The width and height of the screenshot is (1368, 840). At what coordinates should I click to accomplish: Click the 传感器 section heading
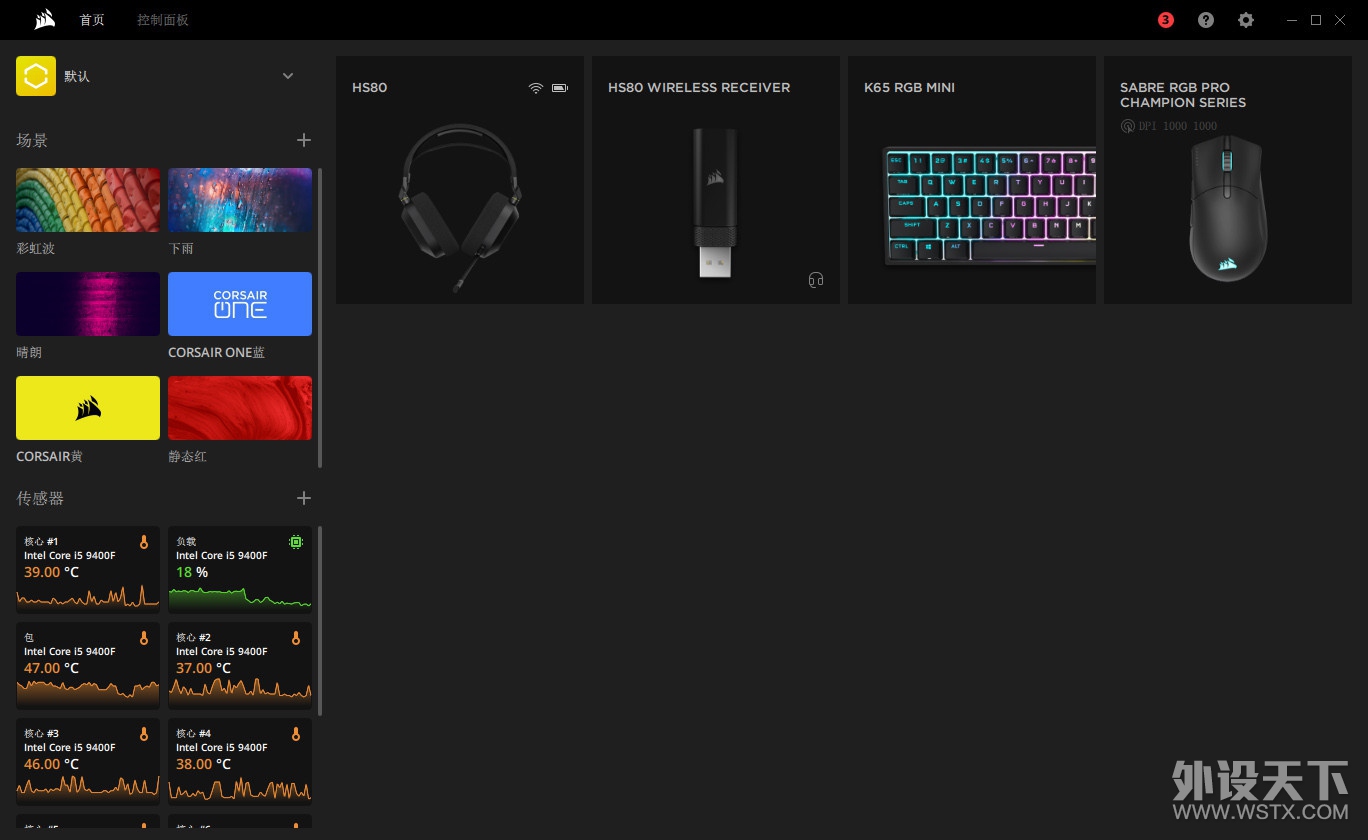click(40, 498)
